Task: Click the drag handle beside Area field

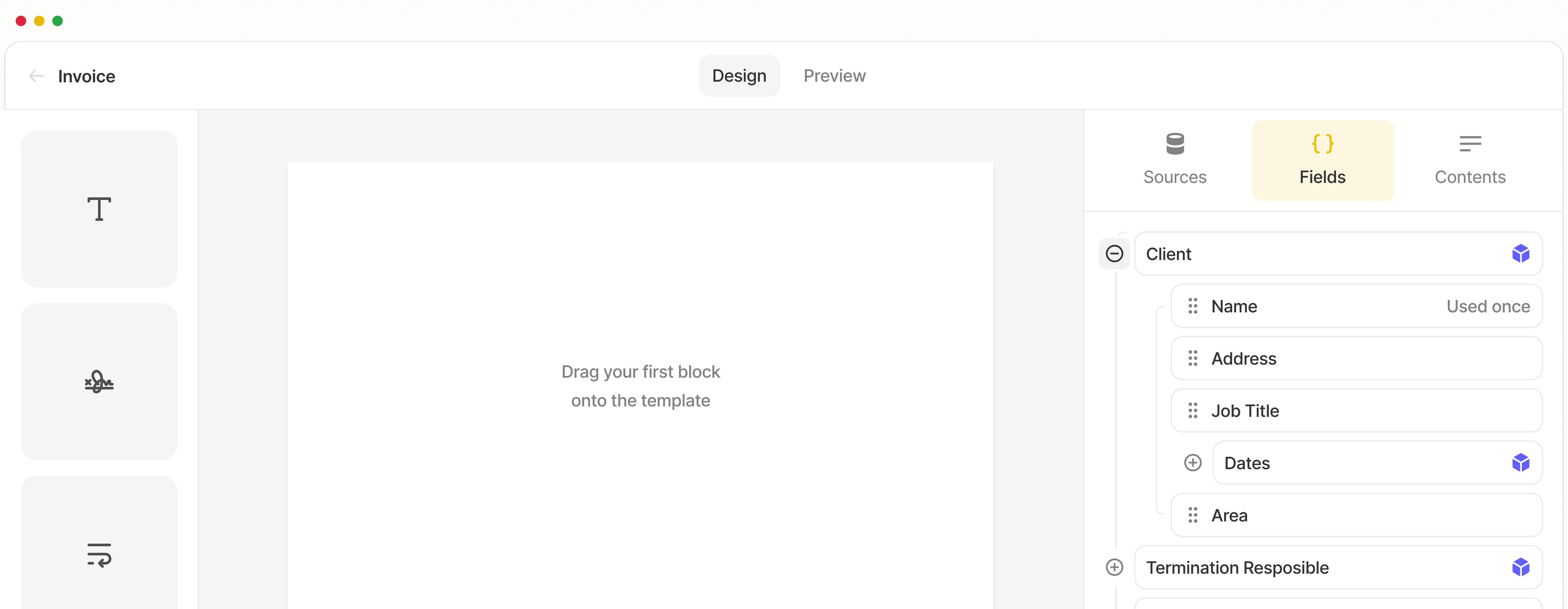Action: (1193, 515)
